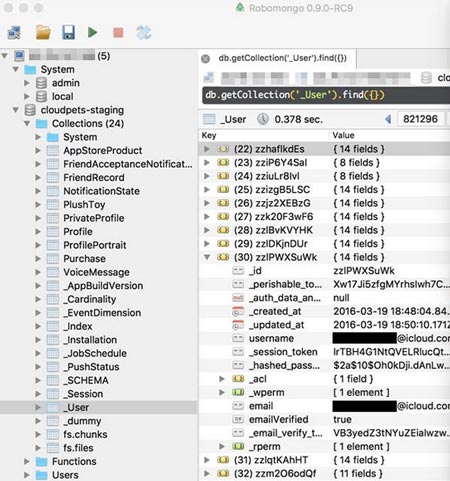This screenshot has height=481, width=450.
Task: Expand the Functions folder
Action: tap(27, 461)
